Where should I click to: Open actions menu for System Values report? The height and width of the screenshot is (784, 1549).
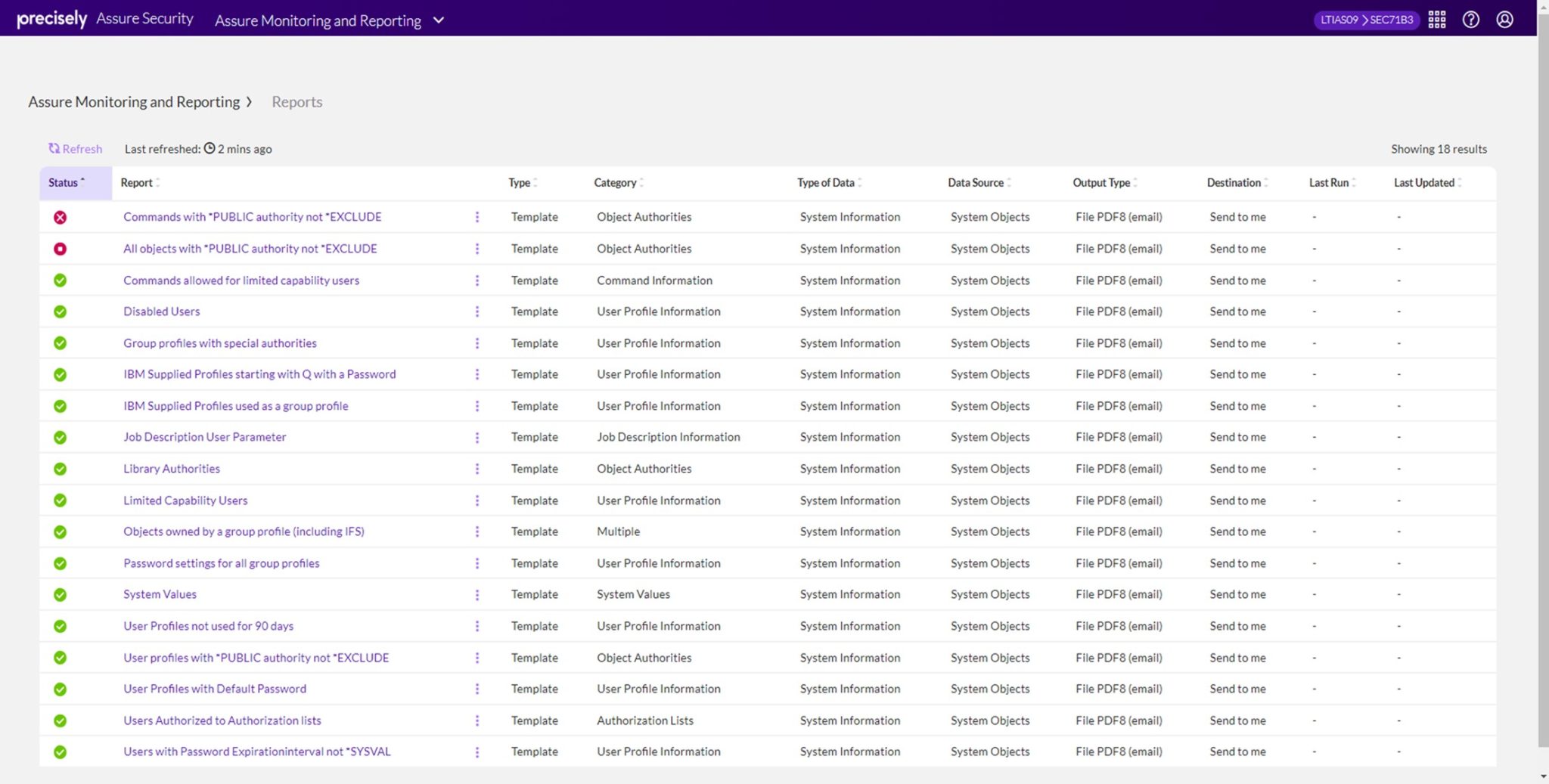[x=477, y=594]
